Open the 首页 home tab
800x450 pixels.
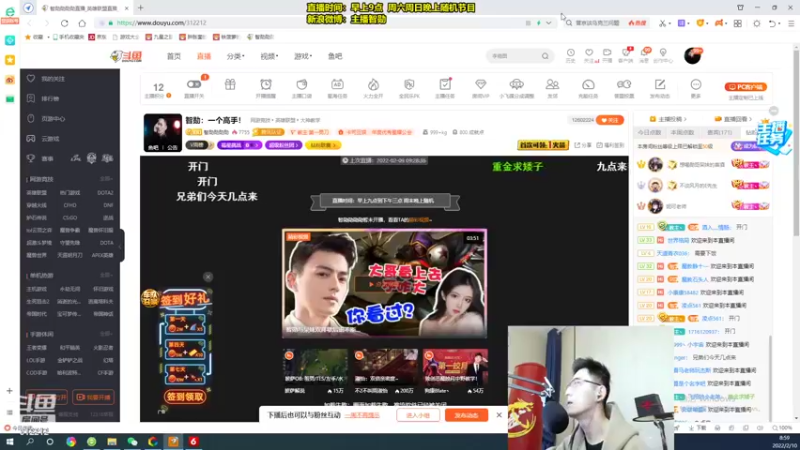coord(173,56)
